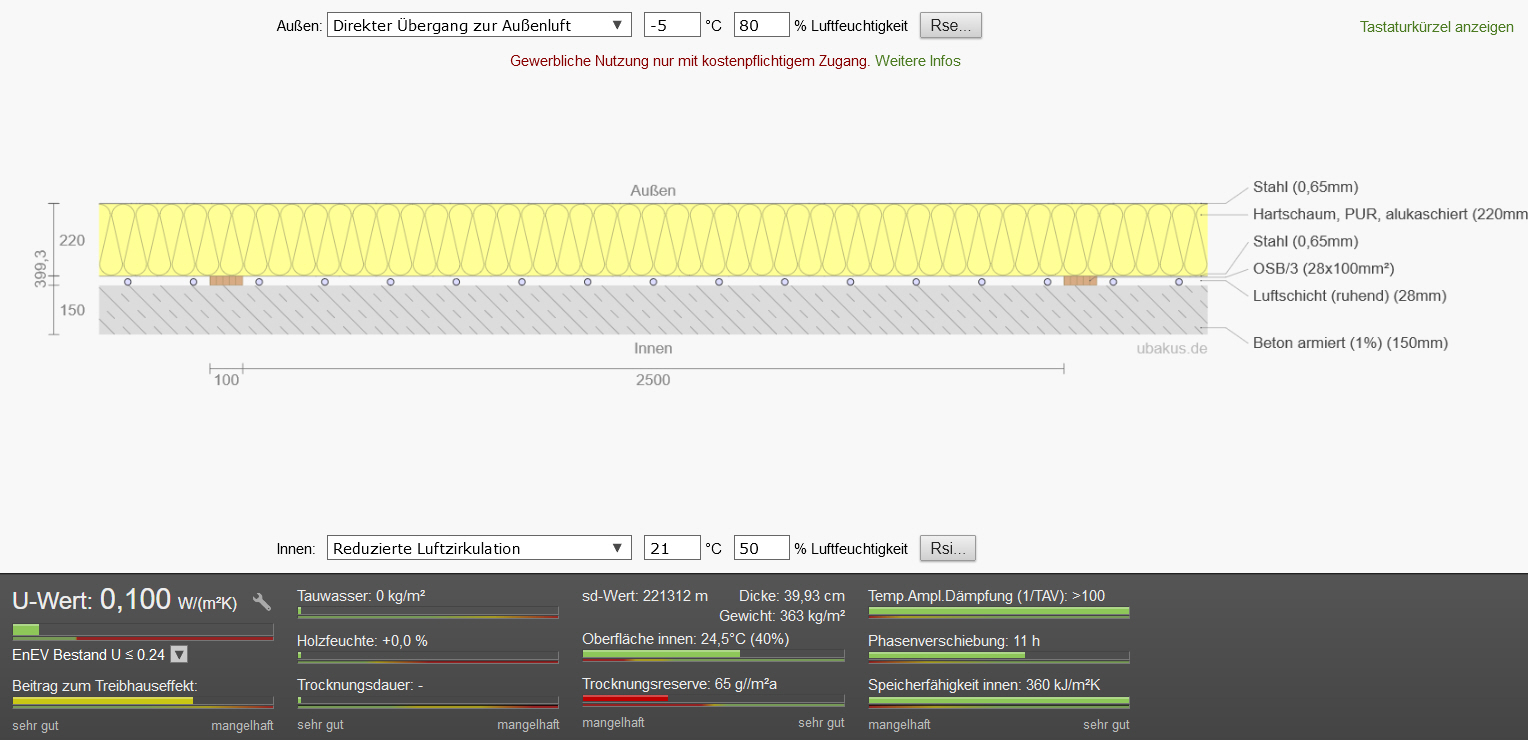Open the Außen boundary condition dropdown
Viewport: 1528px width, 740px height.
(479, 26)
